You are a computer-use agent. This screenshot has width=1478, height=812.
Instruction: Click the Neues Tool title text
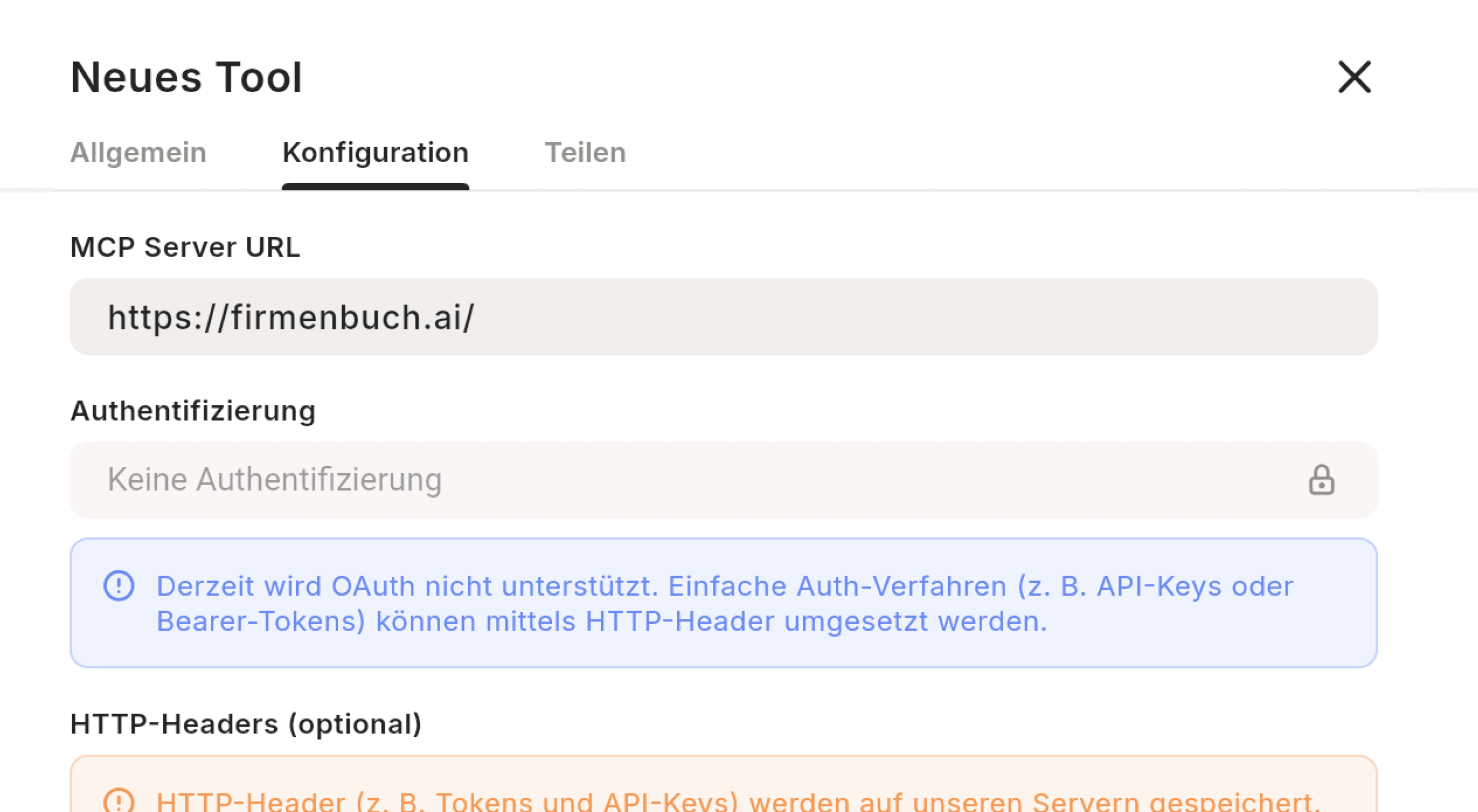tap(185, 77)
